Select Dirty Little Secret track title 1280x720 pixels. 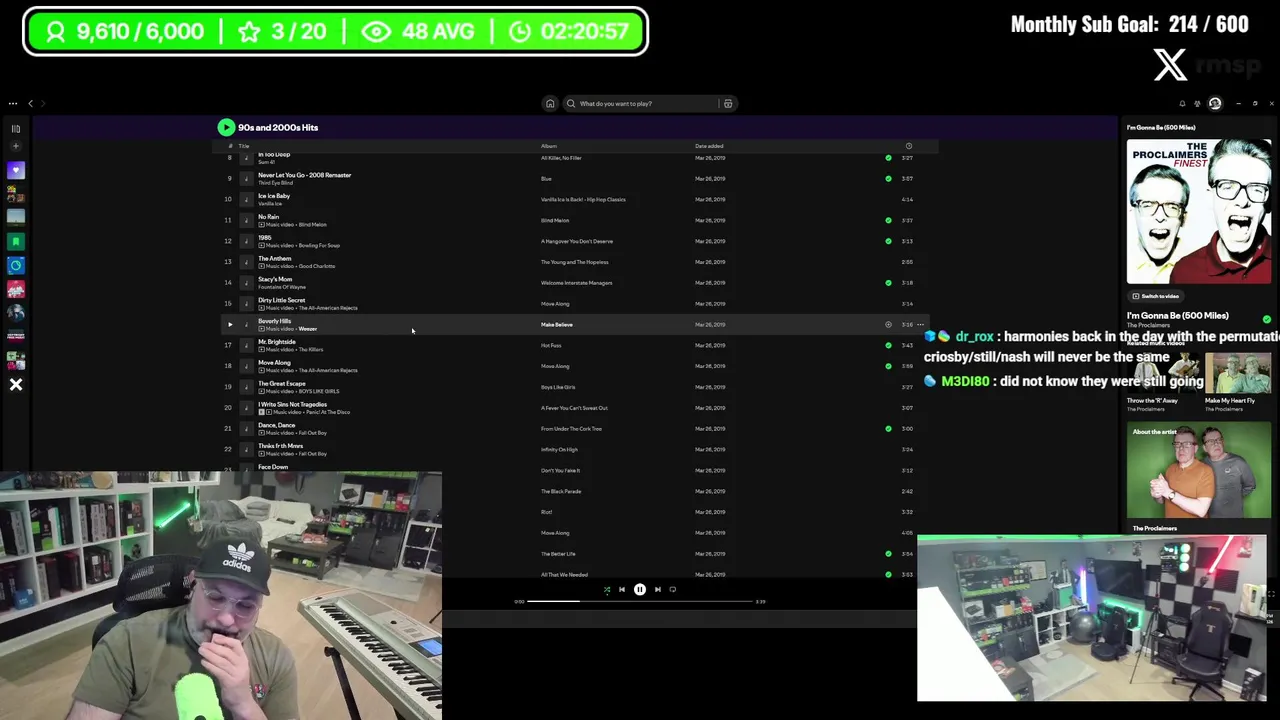point(282,300)
